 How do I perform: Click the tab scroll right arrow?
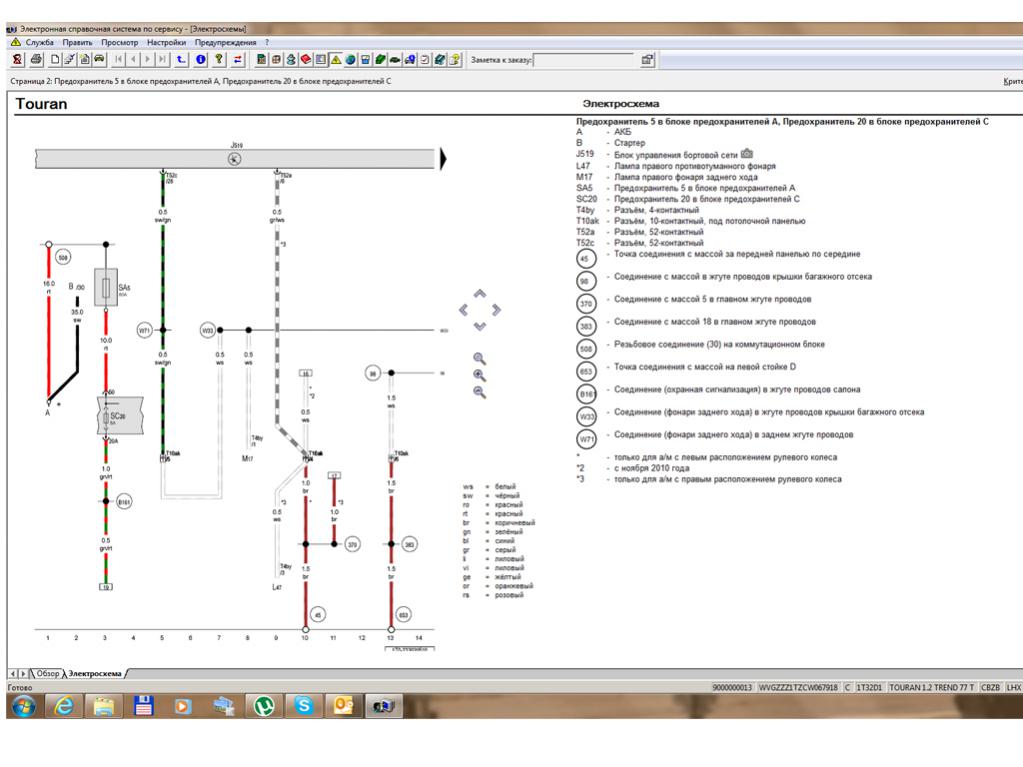(x=23, y=673)
